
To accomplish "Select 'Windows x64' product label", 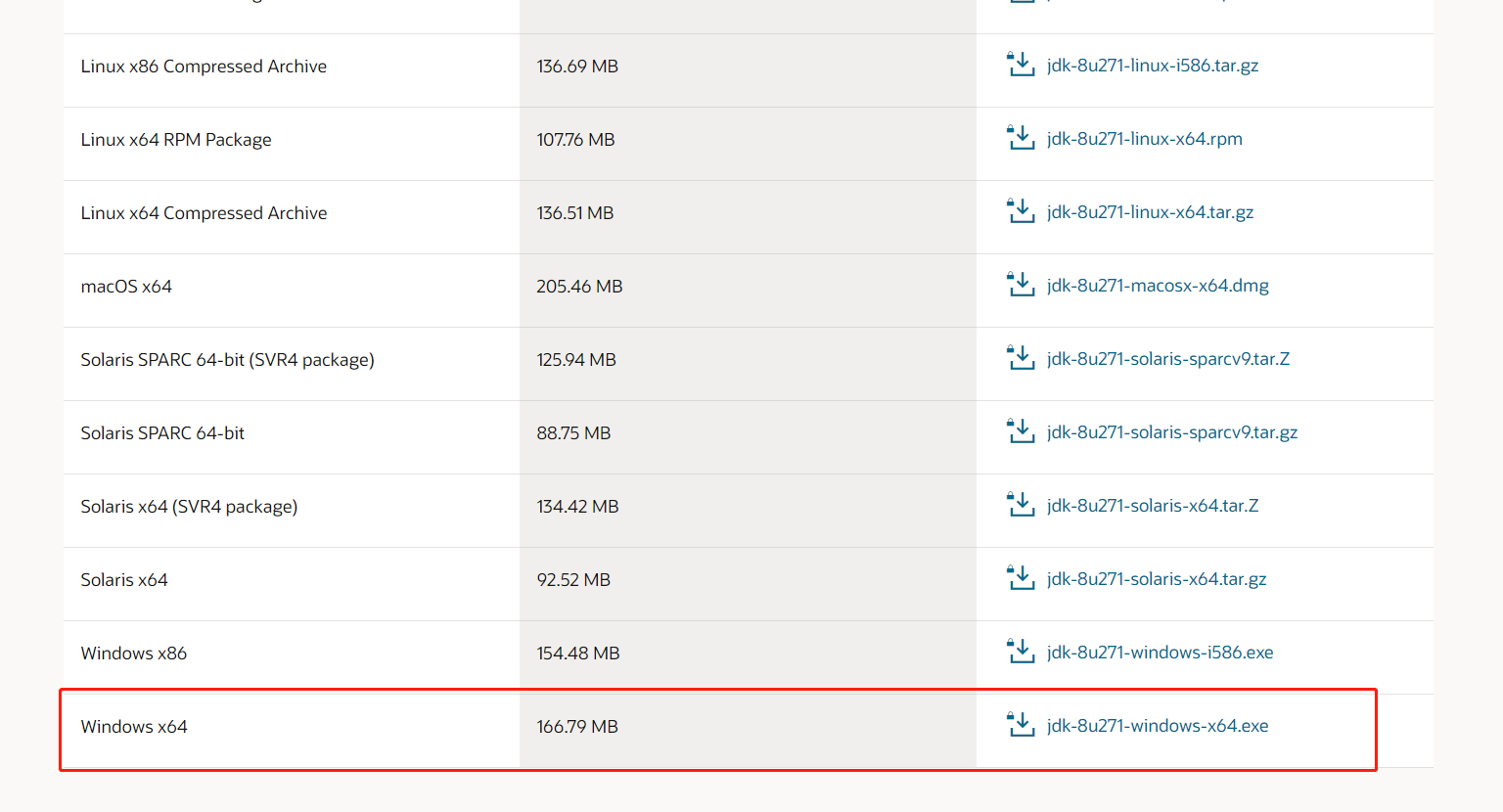I will (x=134, y=727).
